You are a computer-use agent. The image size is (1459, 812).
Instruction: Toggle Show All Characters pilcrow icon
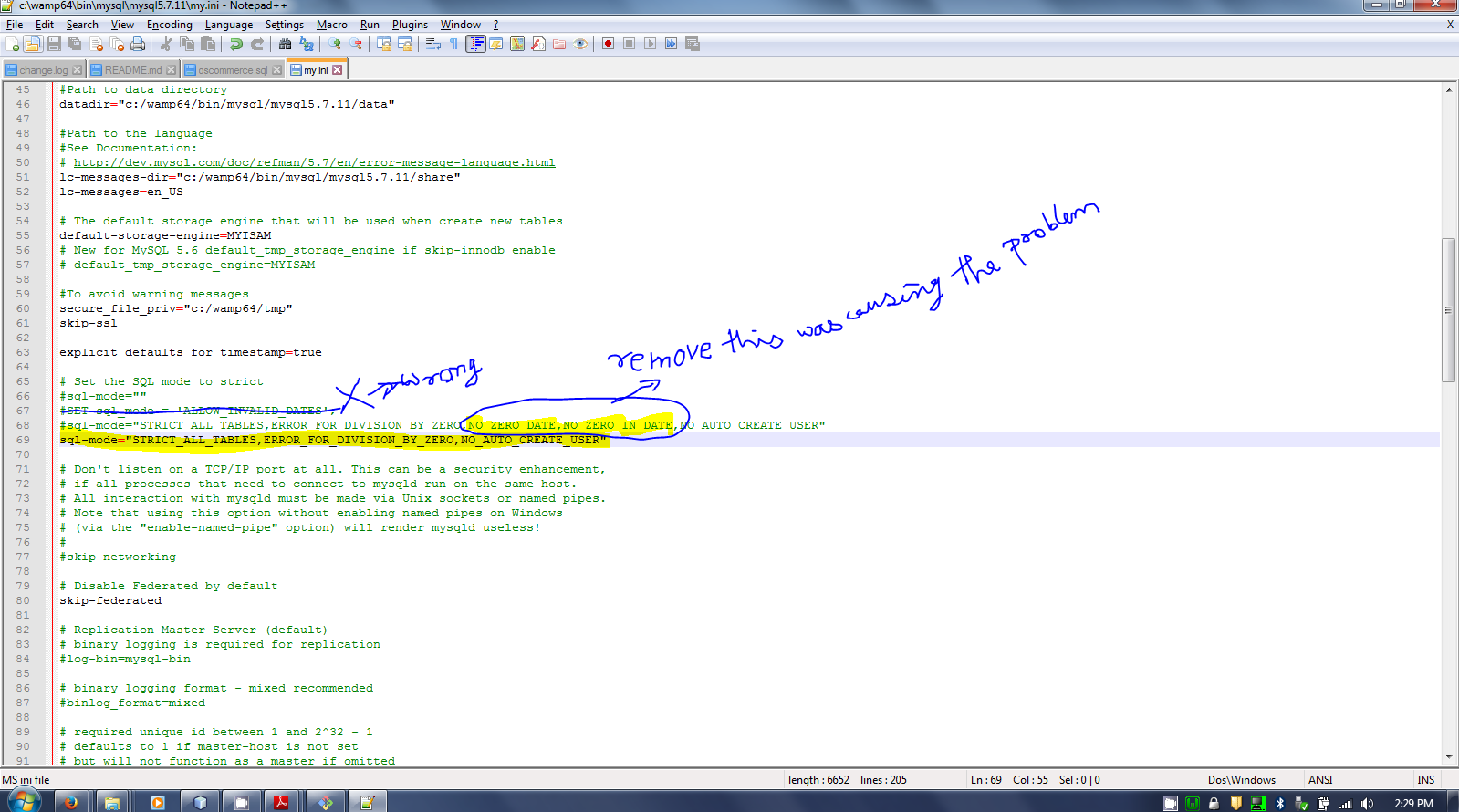point(453,44)
